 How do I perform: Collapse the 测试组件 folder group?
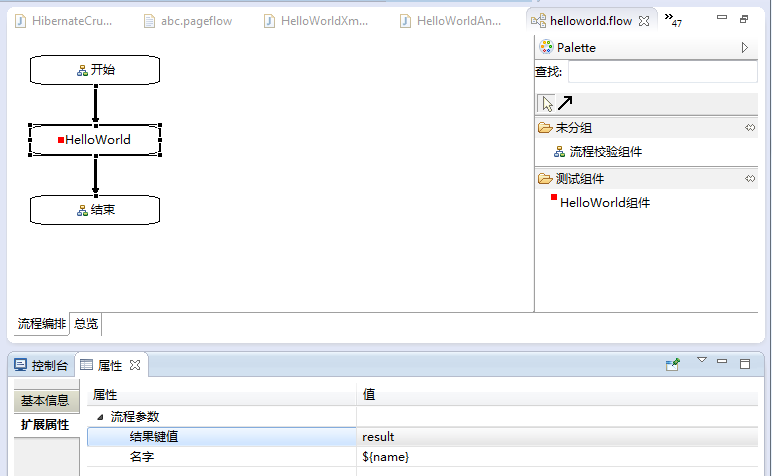(x=646, y=179)
